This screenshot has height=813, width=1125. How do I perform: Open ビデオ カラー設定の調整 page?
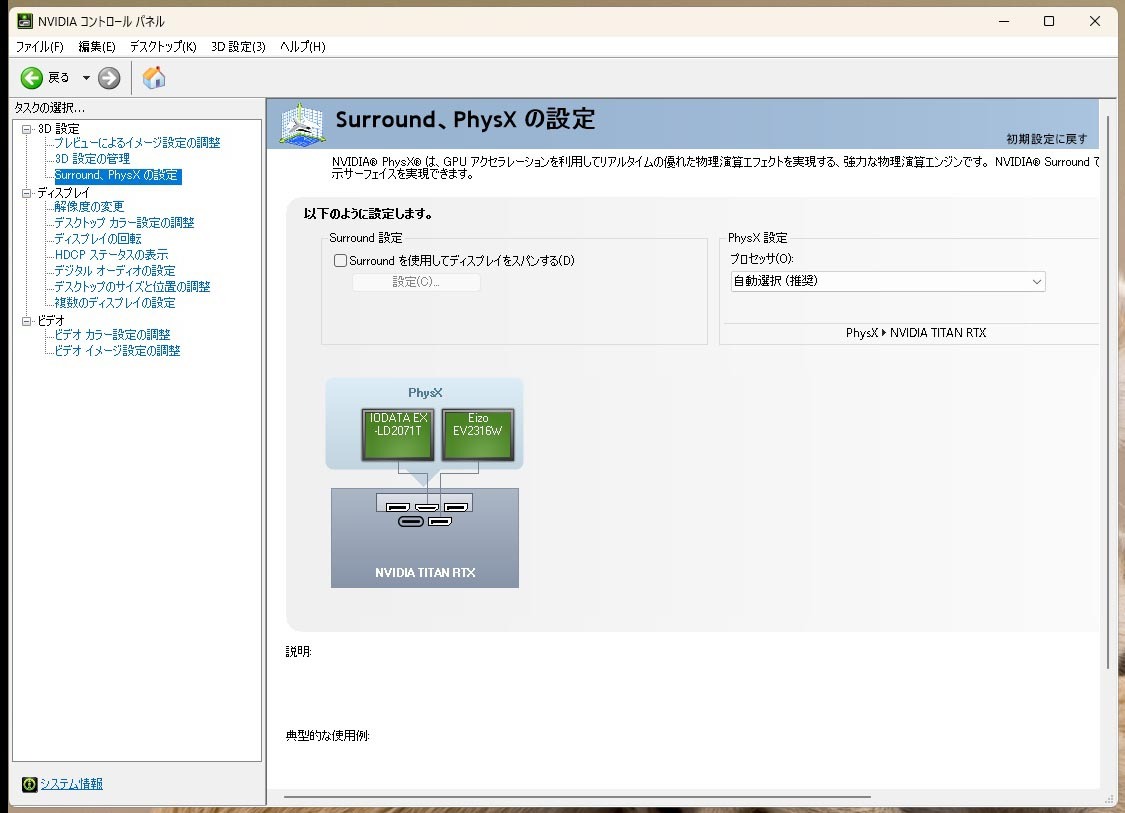pos(113,334)
